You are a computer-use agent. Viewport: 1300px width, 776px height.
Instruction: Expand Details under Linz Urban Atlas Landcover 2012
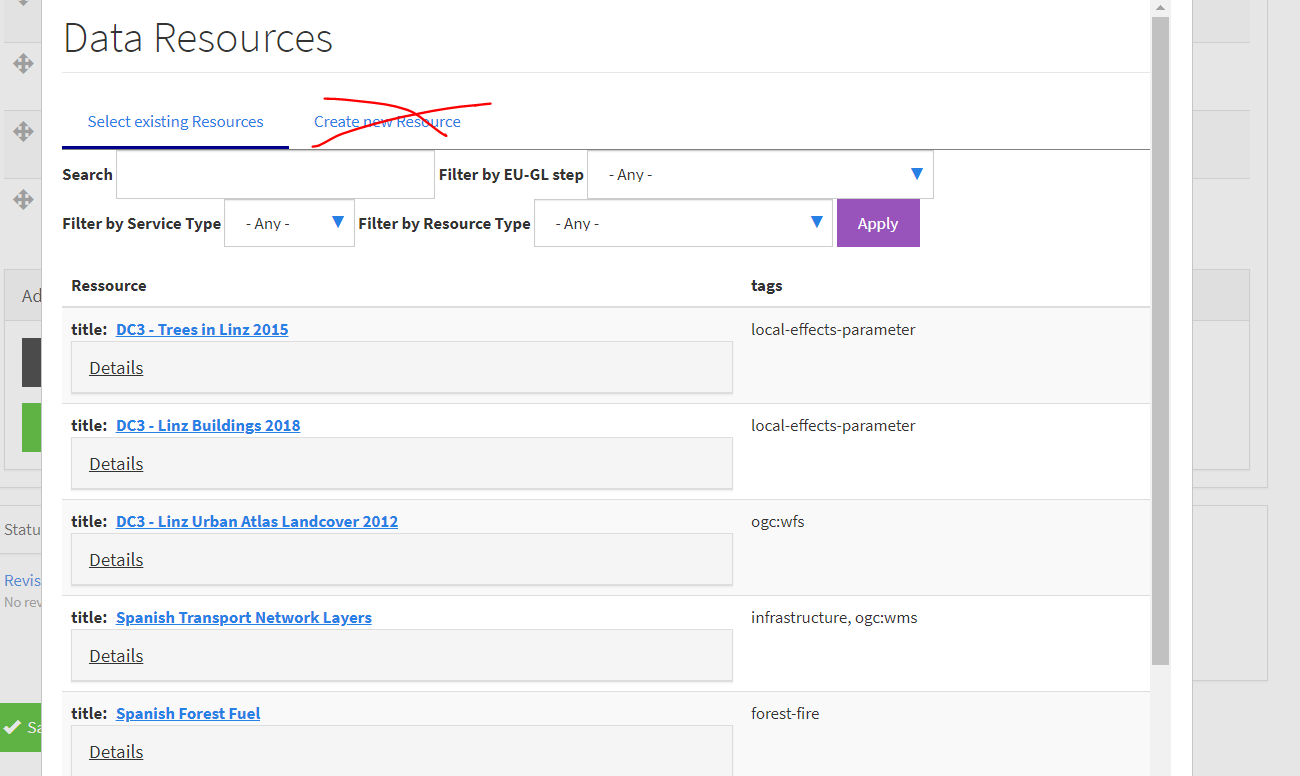tap(115, 559)
